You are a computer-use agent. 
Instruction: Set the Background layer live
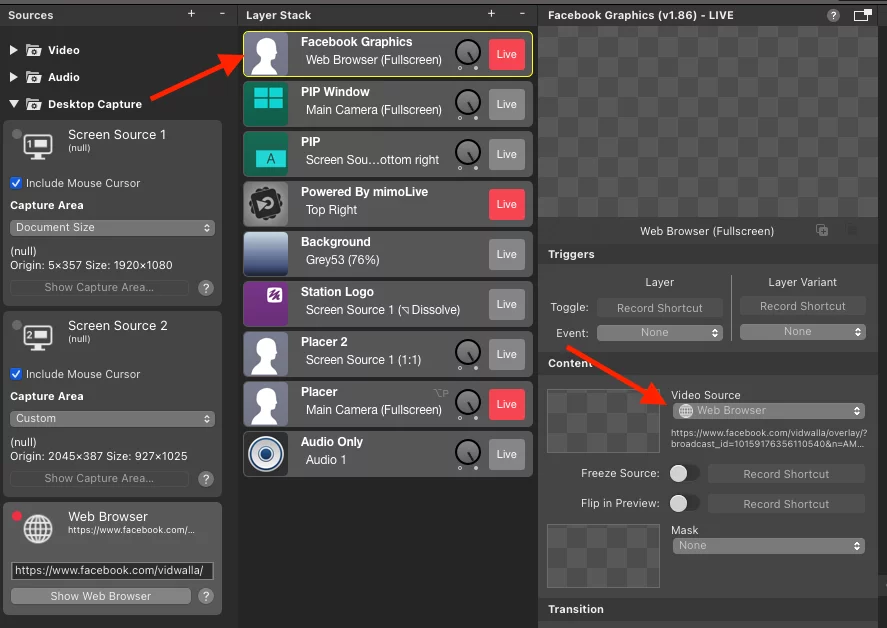[x=507, y=254]
